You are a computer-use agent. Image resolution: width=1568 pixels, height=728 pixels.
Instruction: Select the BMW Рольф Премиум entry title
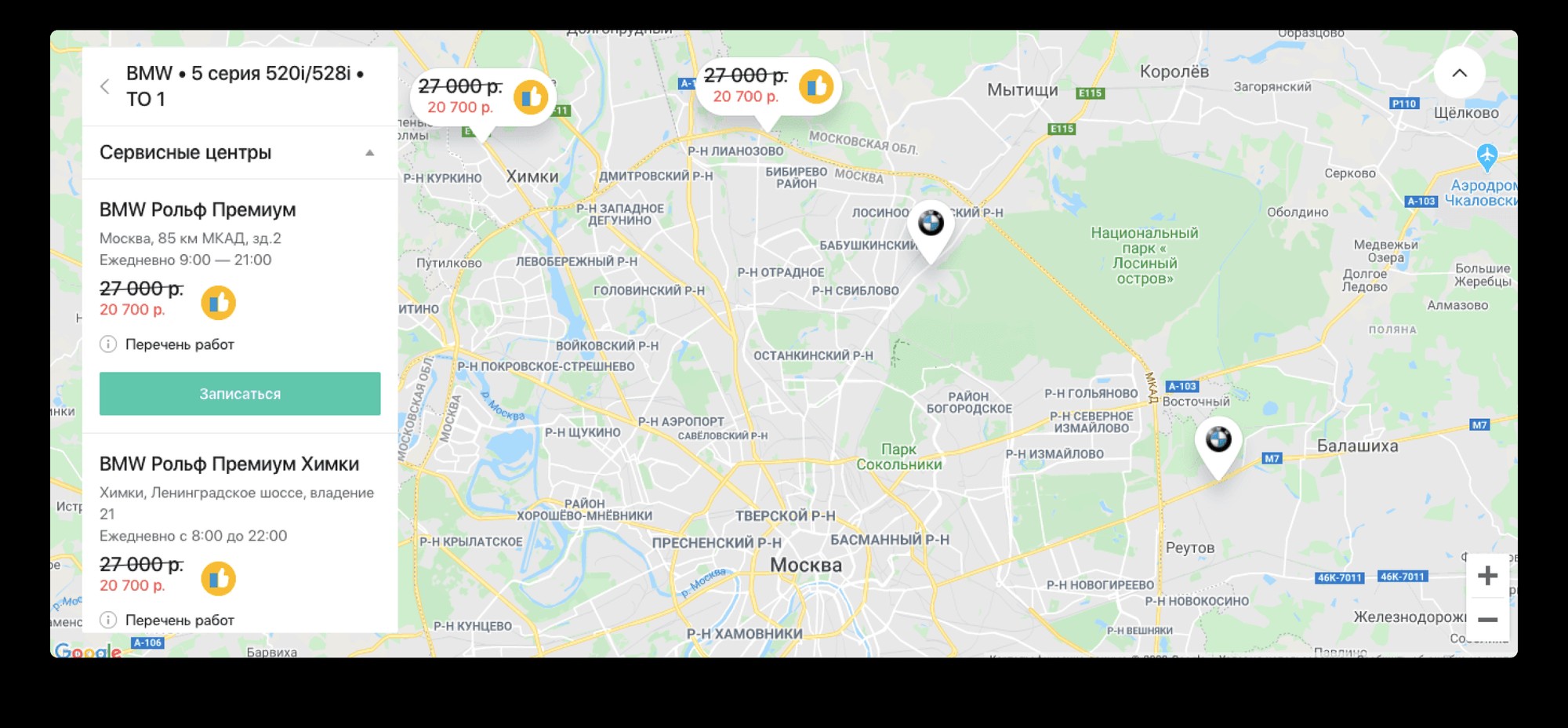[198, 210]
